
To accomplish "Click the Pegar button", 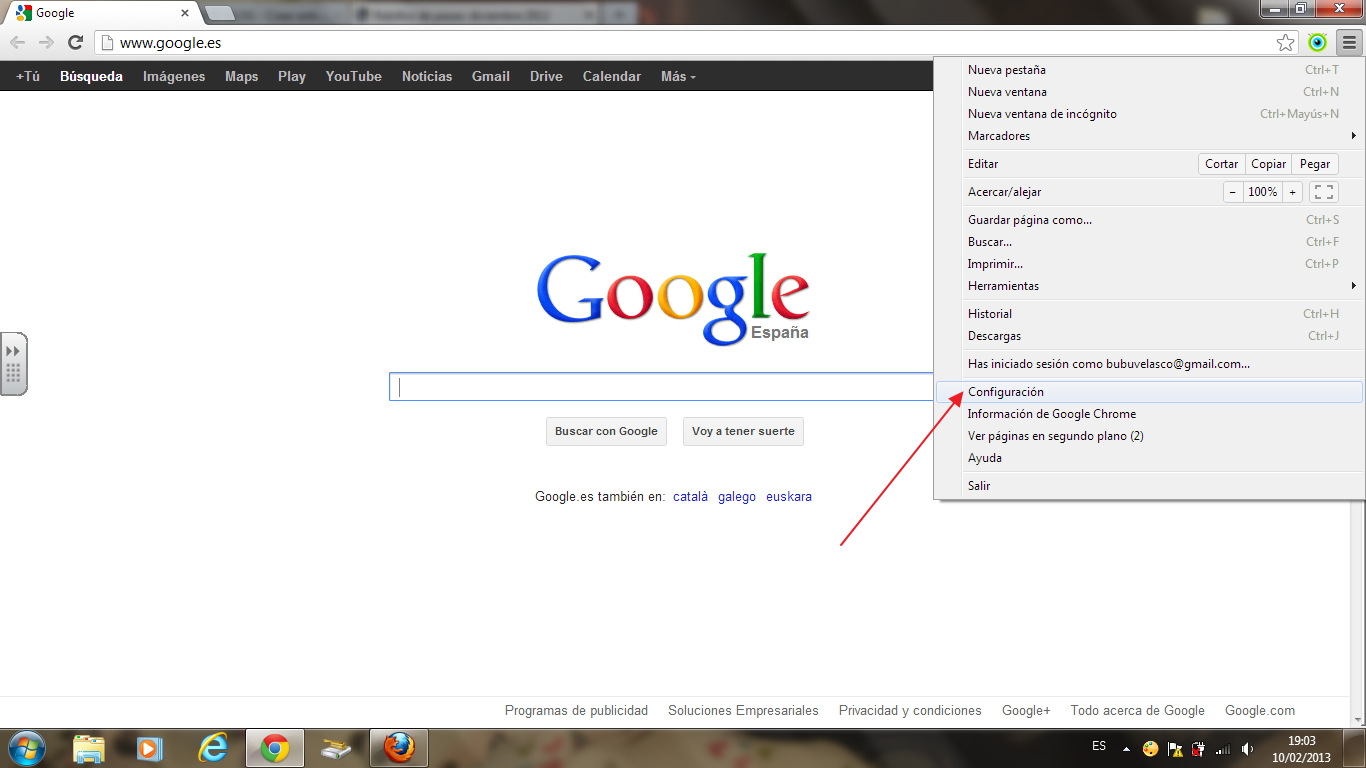I will coord(1315,164).
